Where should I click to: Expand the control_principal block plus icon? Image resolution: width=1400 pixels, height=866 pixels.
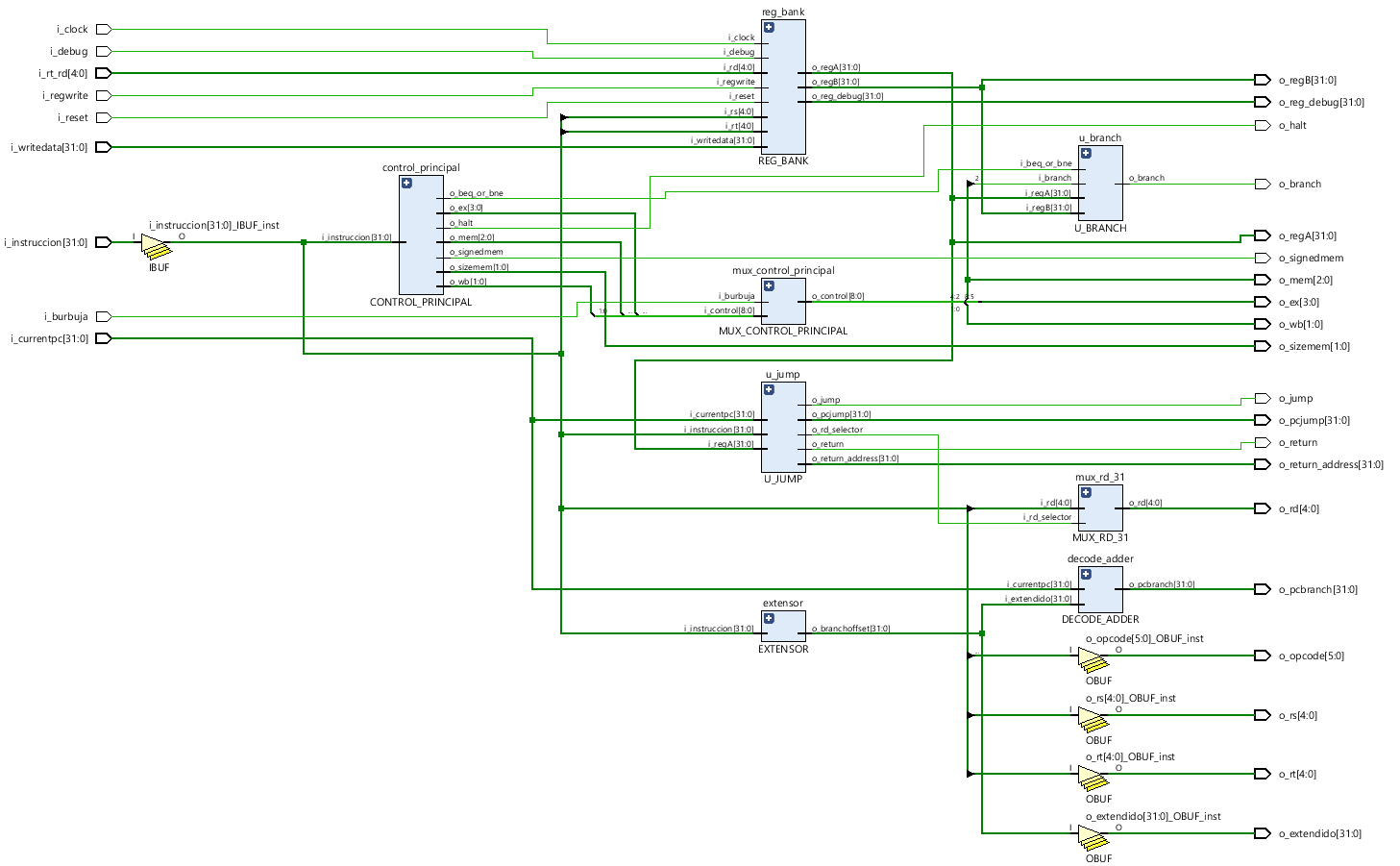(x=406, y=183)
